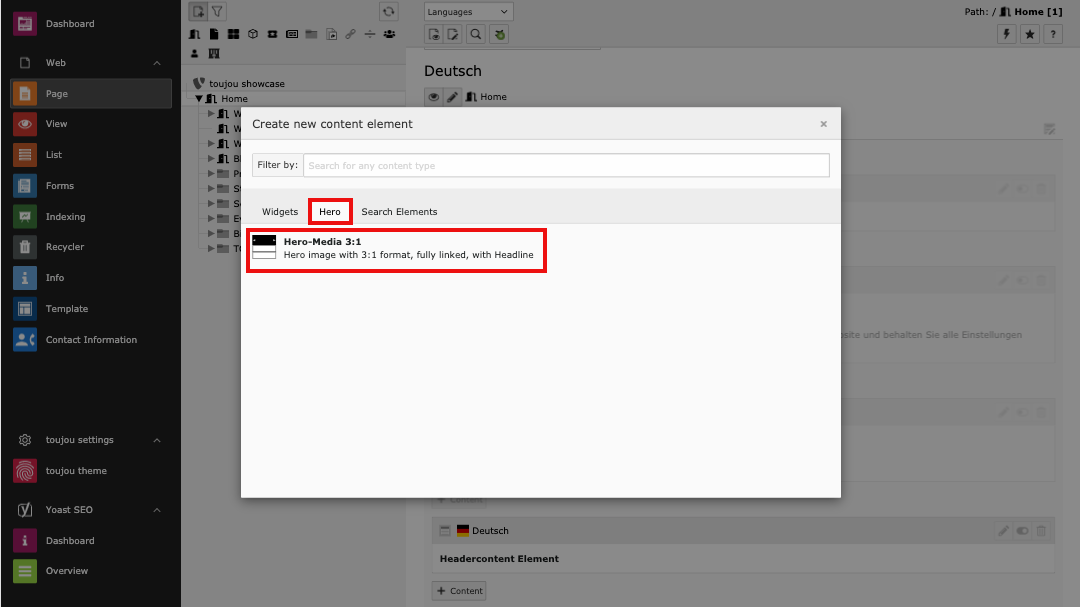The width and height of the screenshot is (1080, 607).
Task: Collapse the Yoast SEO module group
Action: [x=157, y=510]
